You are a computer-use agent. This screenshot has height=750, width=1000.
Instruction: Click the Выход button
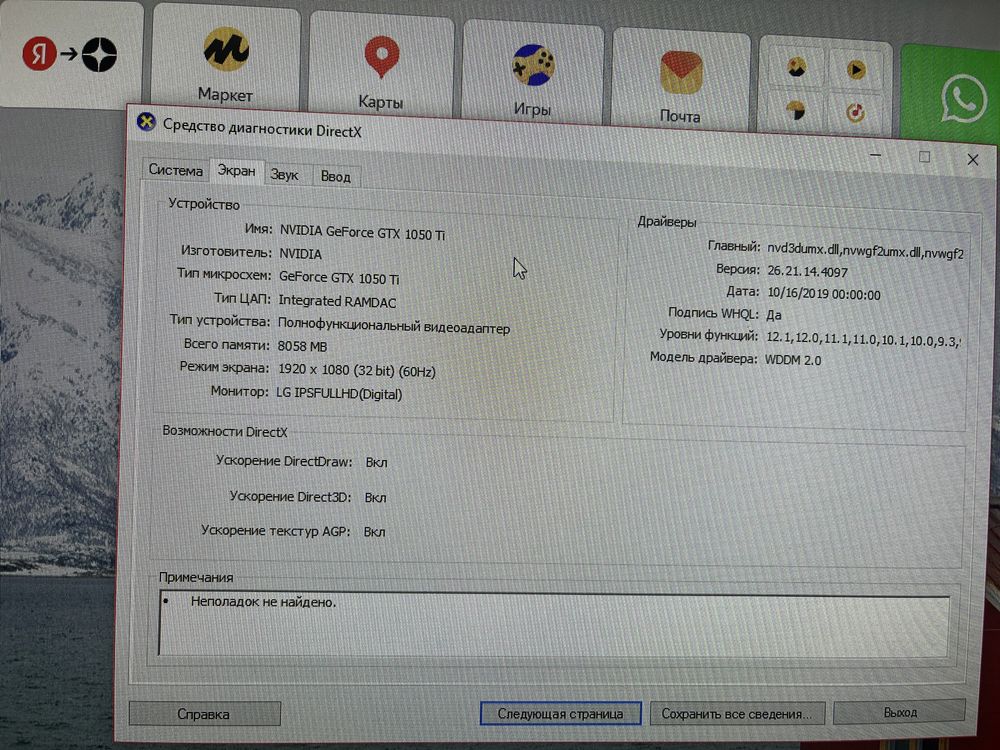pos(899,712)
